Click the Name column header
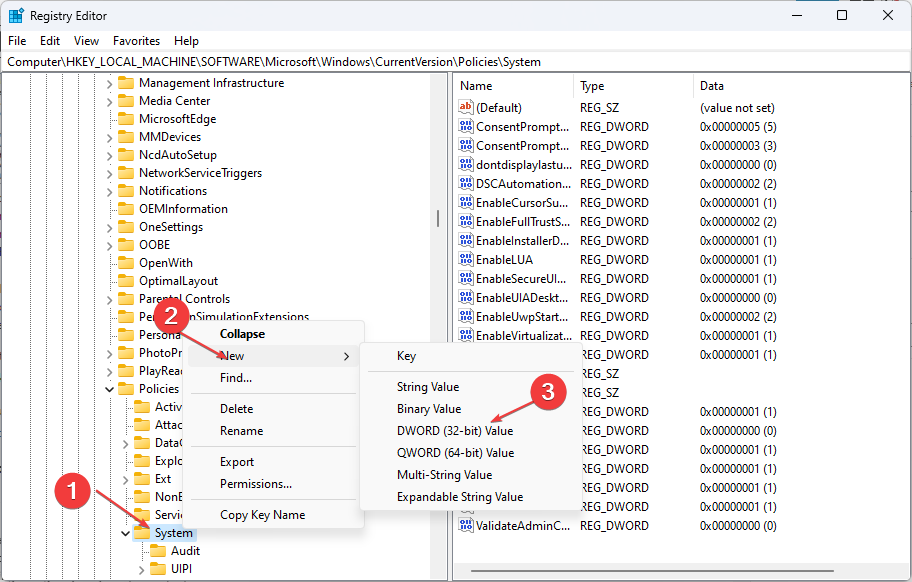Screen dimensions: 912x582 coord(514,86)
